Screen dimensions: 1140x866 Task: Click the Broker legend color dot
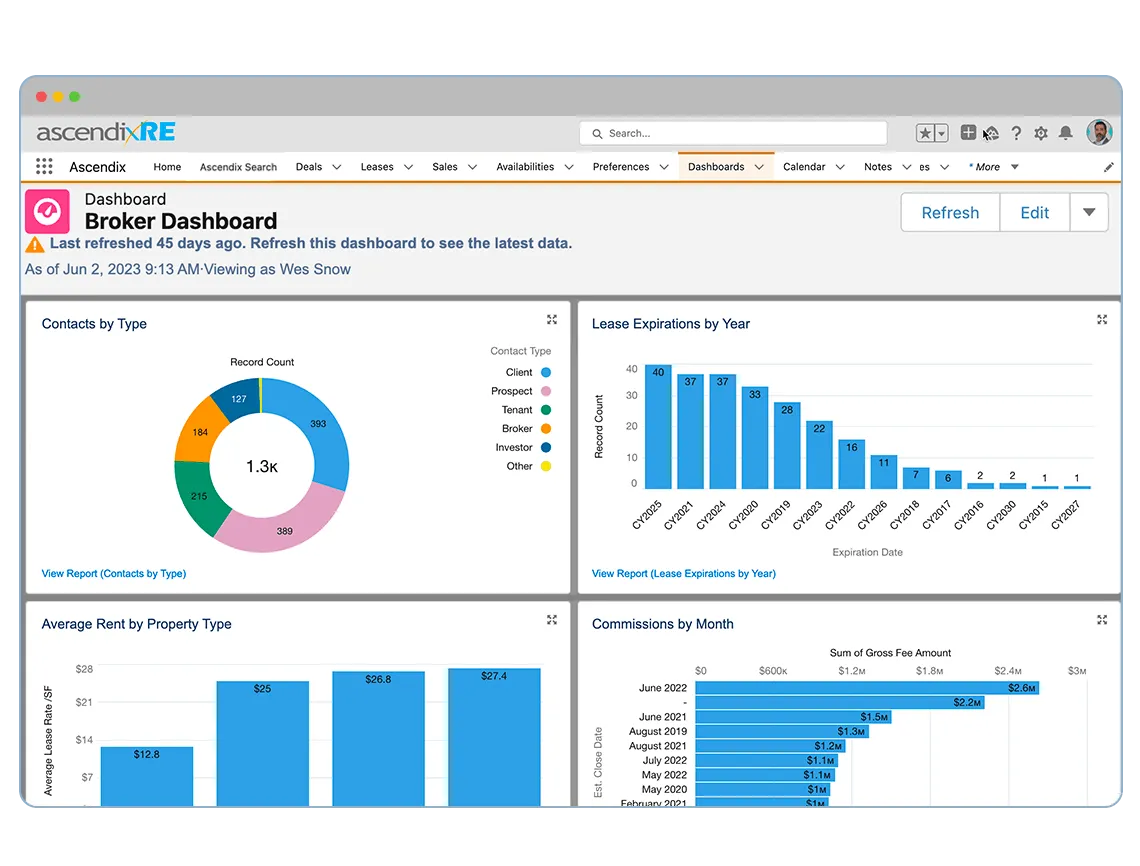click(546, 429)
